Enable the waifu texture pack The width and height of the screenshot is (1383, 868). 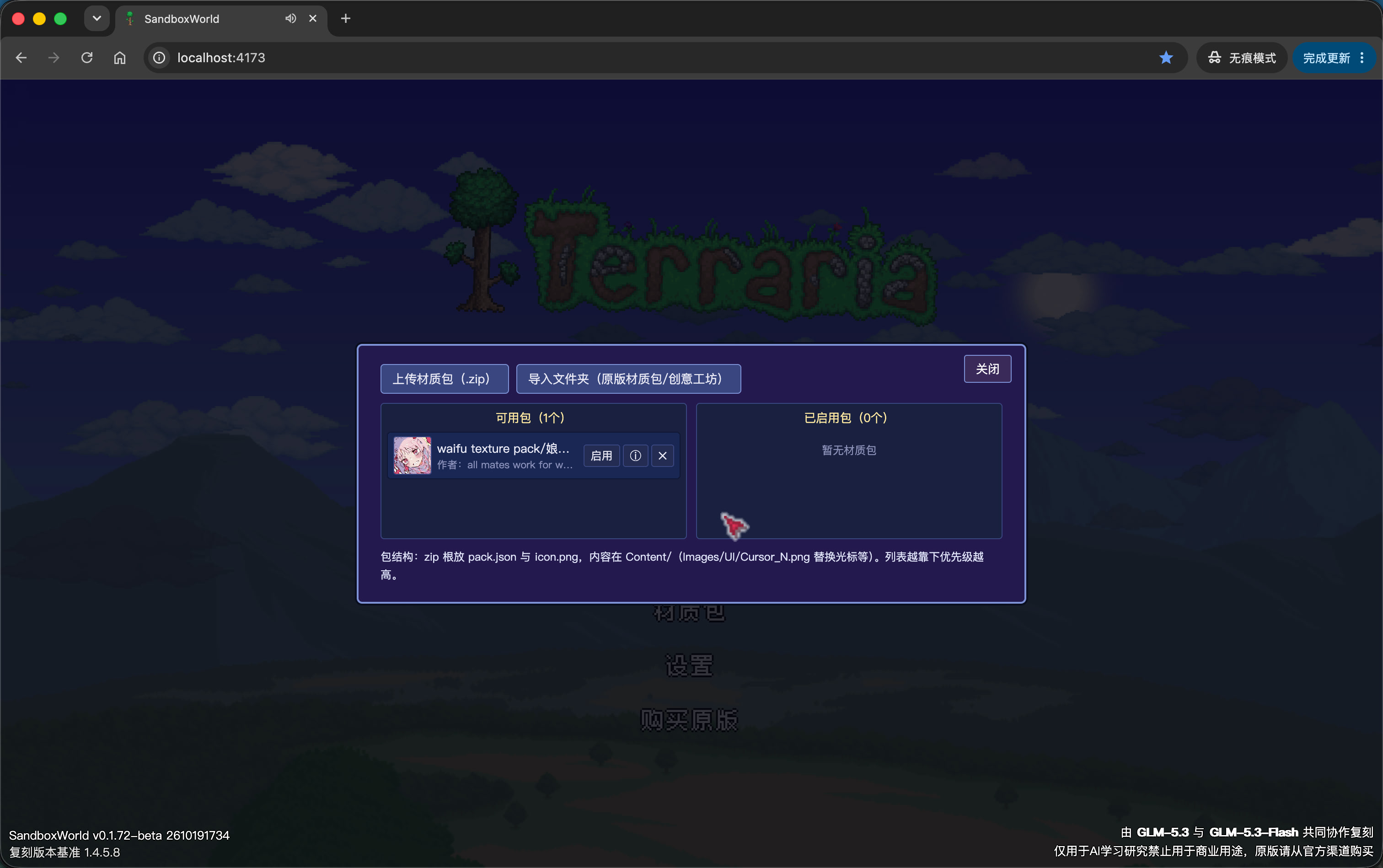pyautogui.click(x=601, y=456)
